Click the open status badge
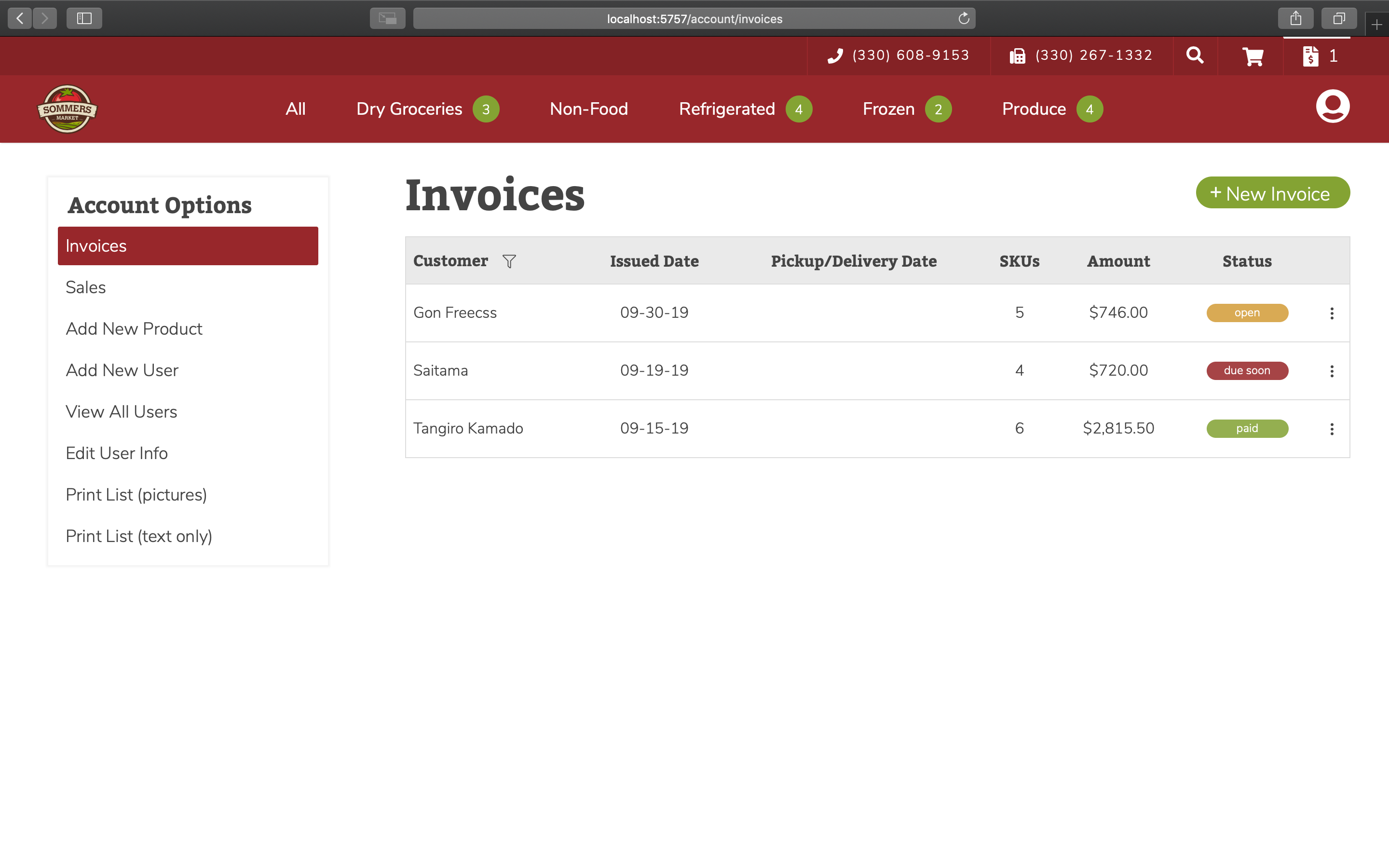 coord(1247,313)
